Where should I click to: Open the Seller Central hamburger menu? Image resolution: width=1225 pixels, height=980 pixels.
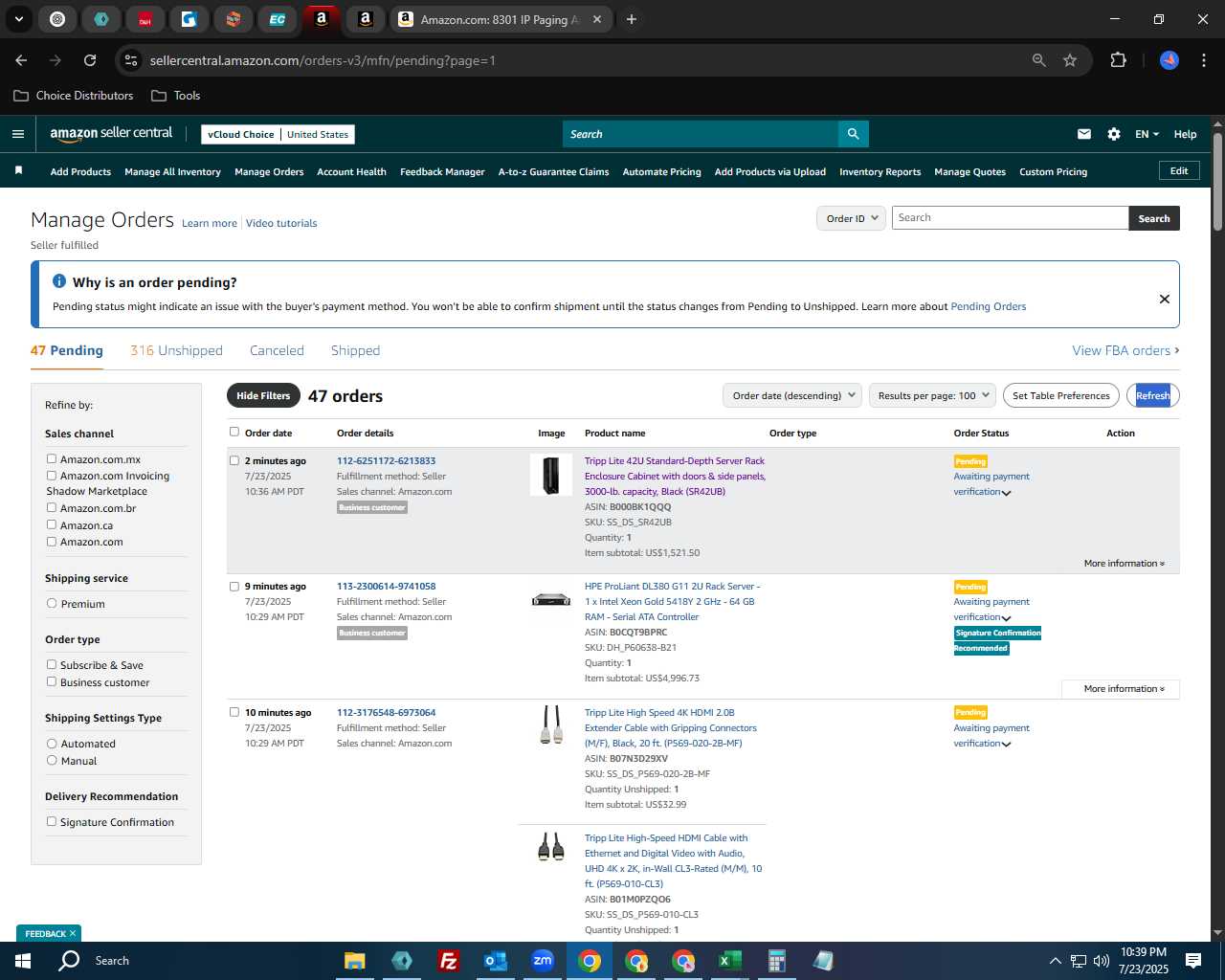[18, 134]
